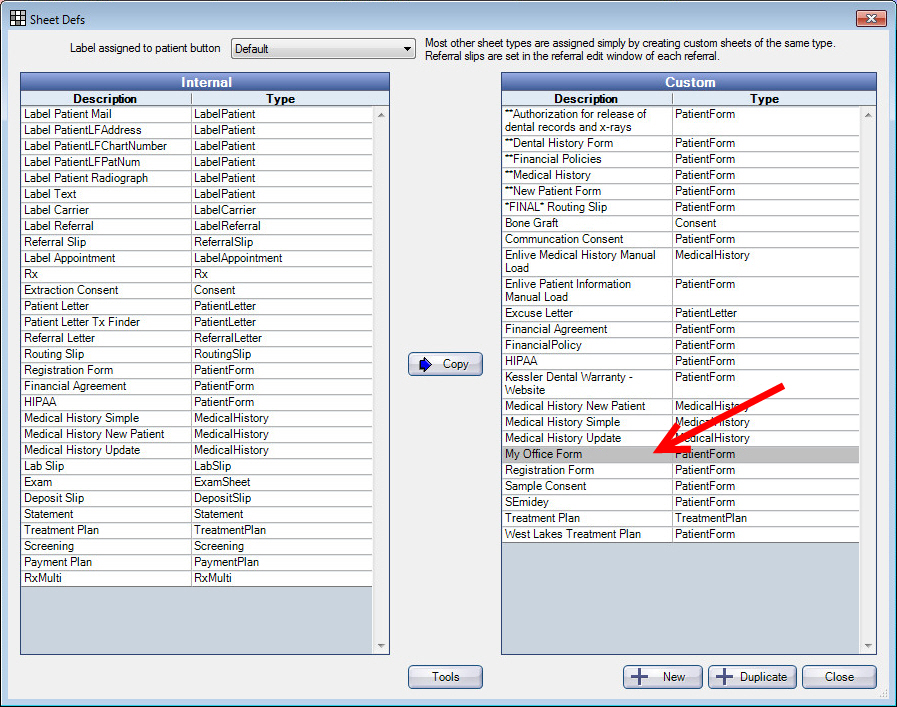Select Authorization for release custom sheet
The image size is (897, 707).
(x=680, y=121)
